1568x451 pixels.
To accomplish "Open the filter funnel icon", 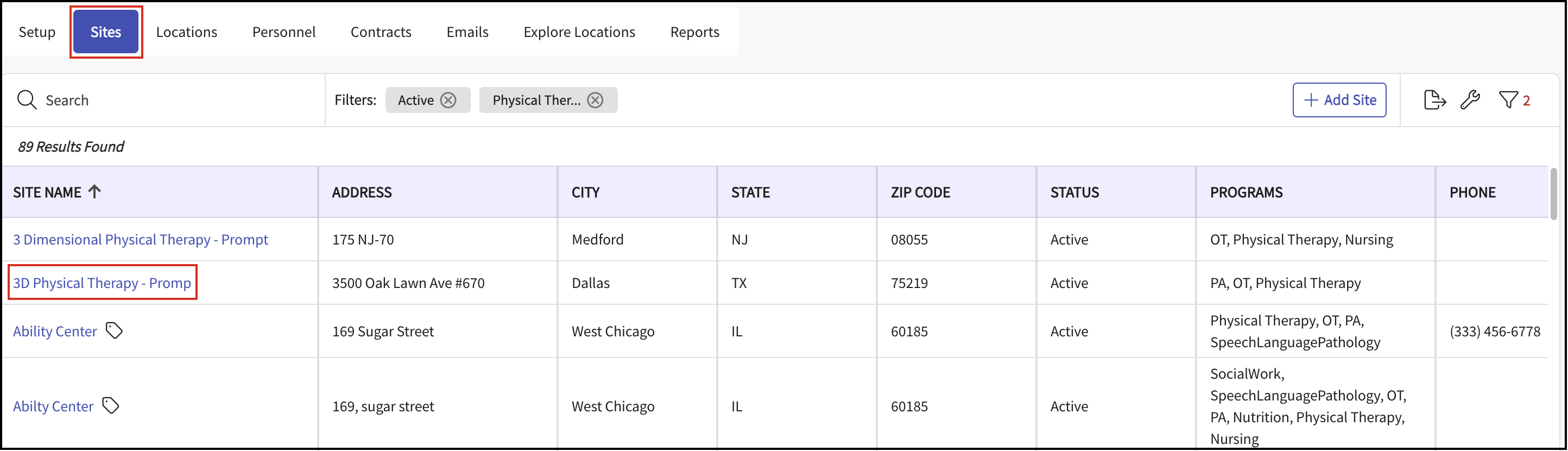I will (x=1508, y=100).
